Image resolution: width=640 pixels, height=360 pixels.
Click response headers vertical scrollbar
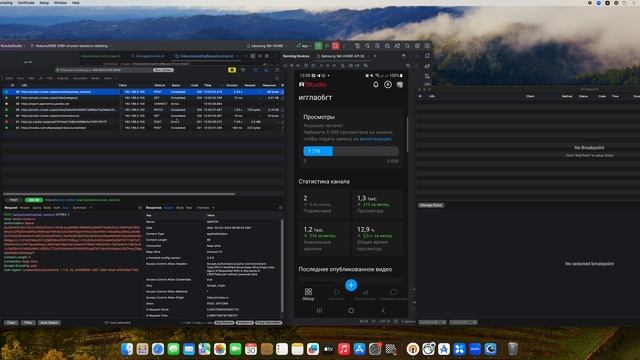[281, 267]
